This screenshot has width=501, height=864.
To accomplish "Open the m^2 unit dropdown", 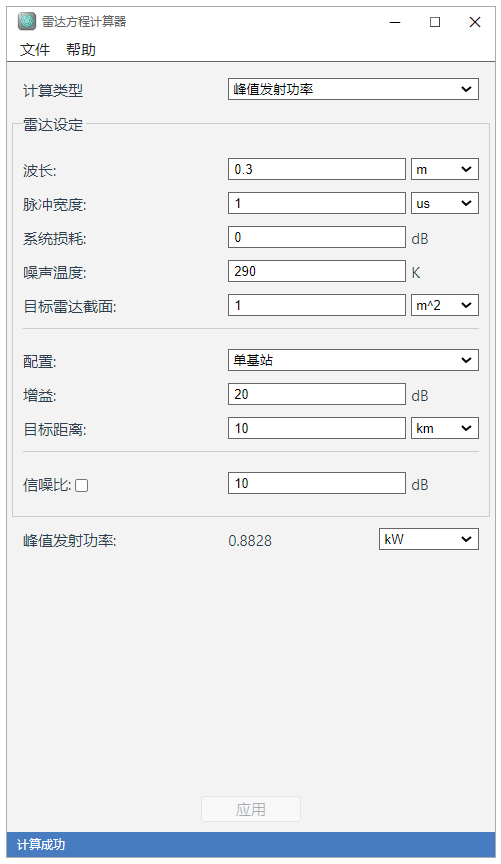I will click(x=445, y=305).
